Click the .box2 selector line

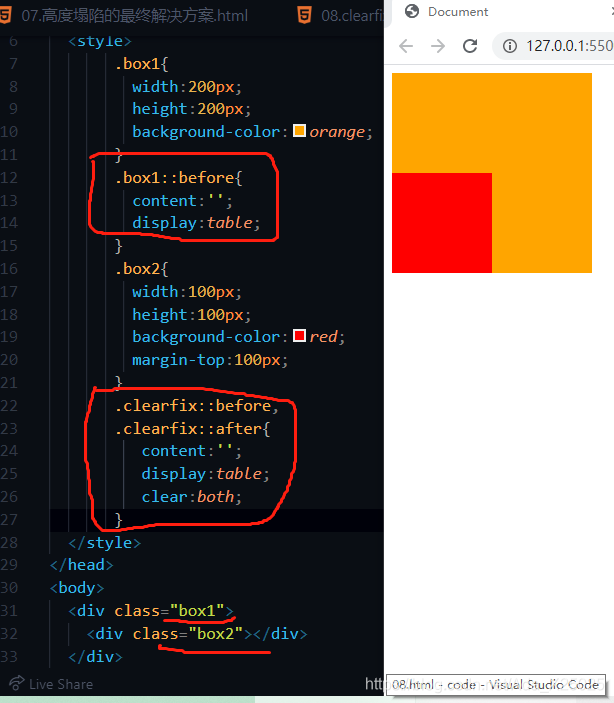point(141,269)
